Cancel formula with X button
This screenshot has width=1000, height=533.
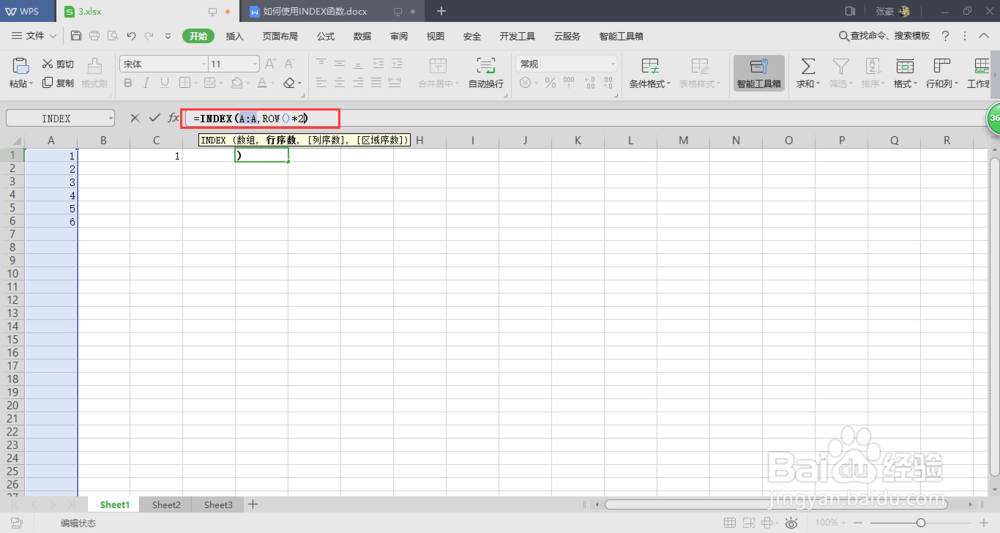pos(135,118)
